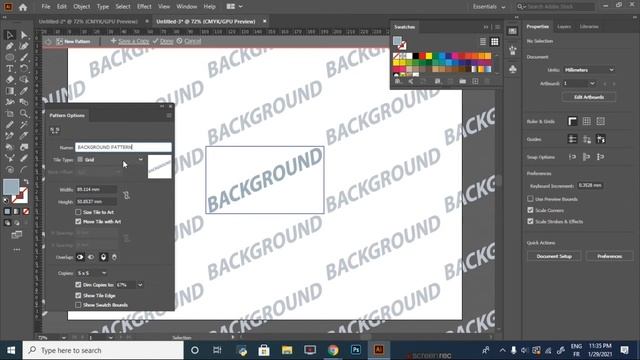Toggle Scale Strokes & Effects checkbox
The height and width of the screenshot is (360, 640).
(x=530, y=221)
